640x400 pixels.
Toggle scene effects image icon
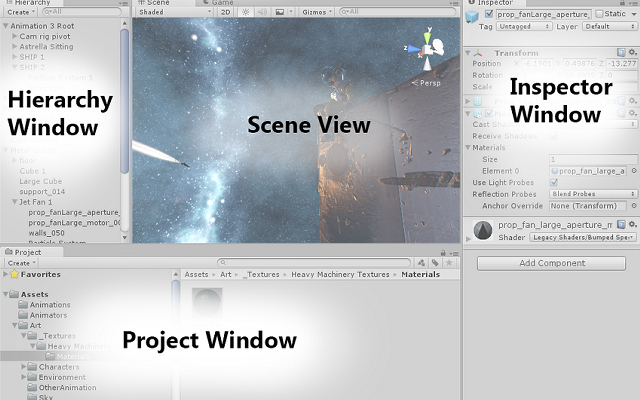[x=280, y=12]
